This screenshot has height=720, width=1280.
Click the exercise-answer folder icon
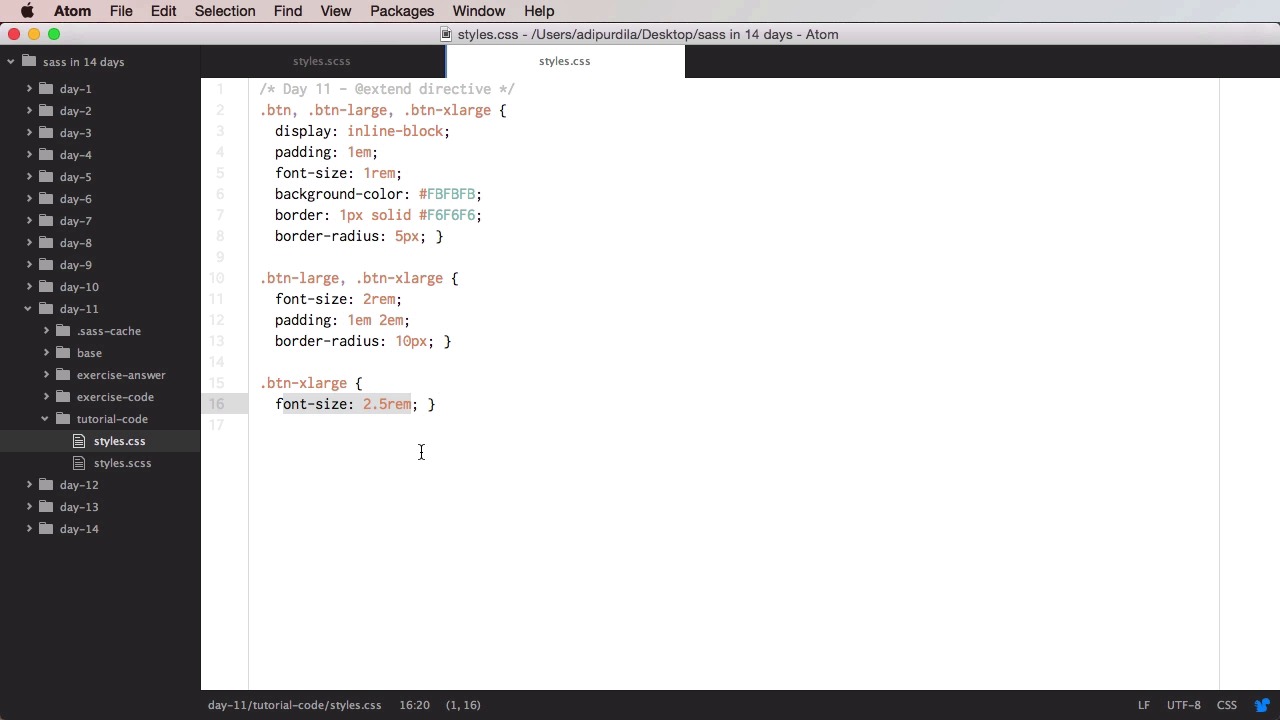(x=63, y=375)
